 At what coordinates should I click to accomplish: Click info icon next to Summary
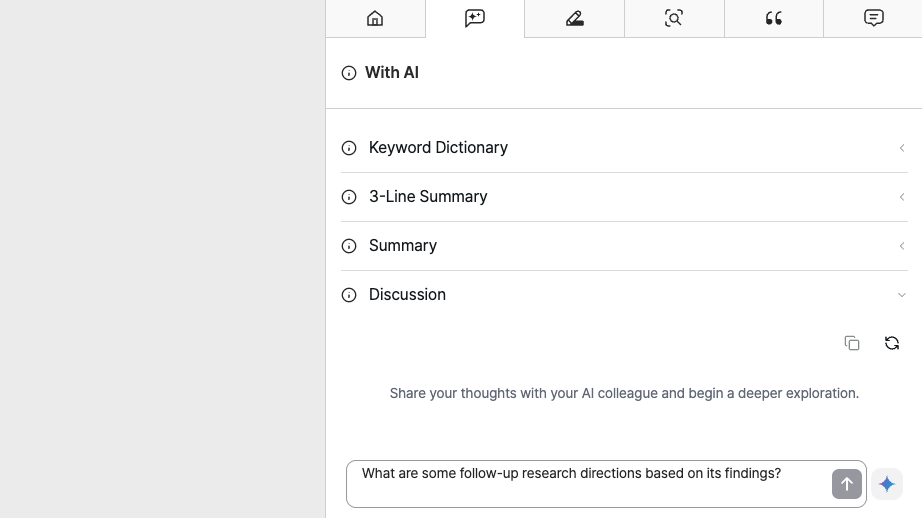[349, 246]
